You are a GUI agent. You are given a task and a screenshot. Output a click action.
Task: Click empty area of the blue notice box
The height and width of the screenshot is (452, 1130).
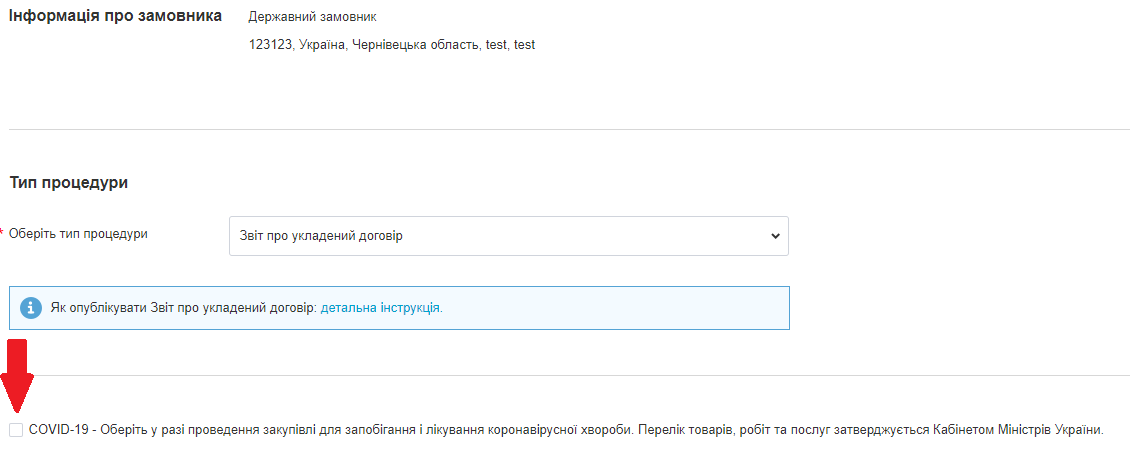click(x=613, y=308)
